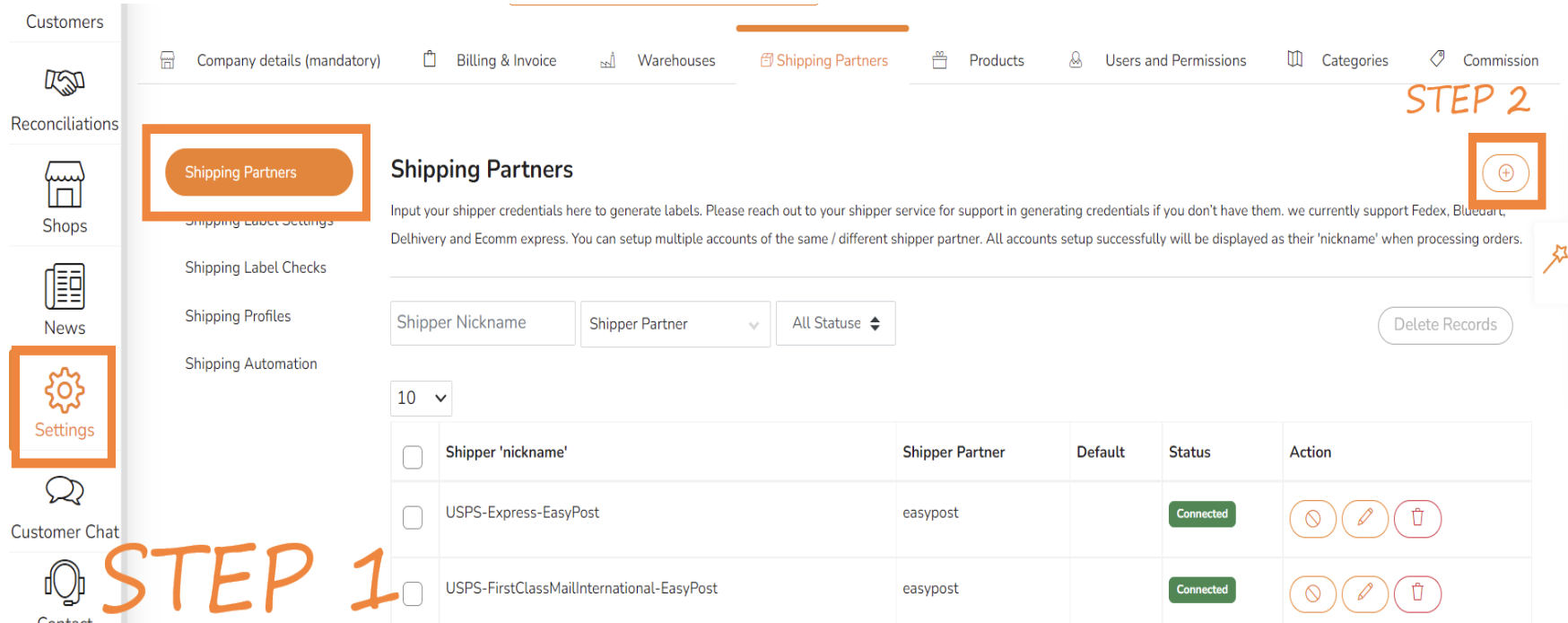Select the USPS-FirstClassMailInternational-EasyPost row checkbox

point(413,593)
